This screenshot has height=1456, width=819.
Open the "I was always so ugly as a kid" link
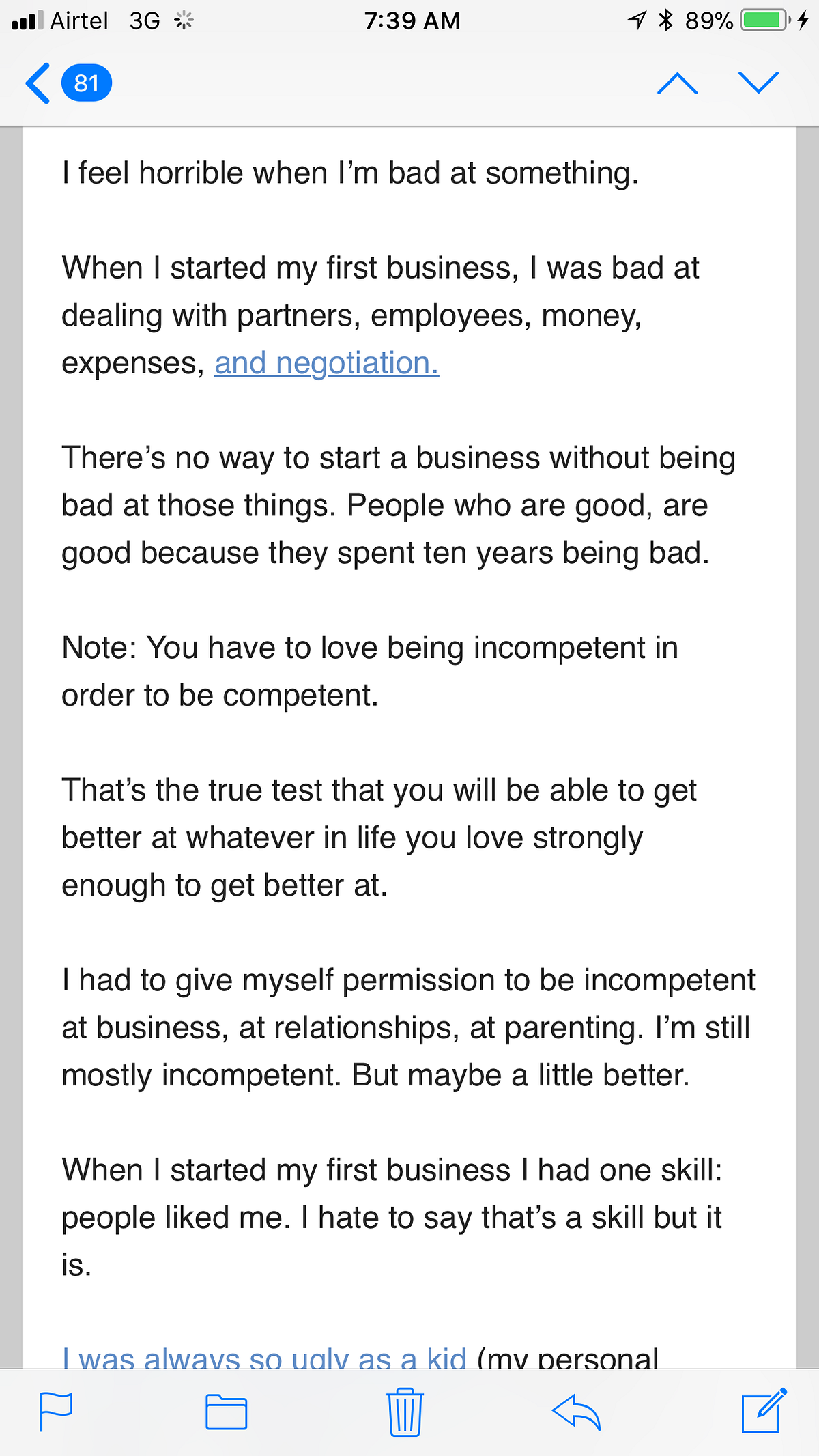pyautogui.click(x=265, y=1357)
